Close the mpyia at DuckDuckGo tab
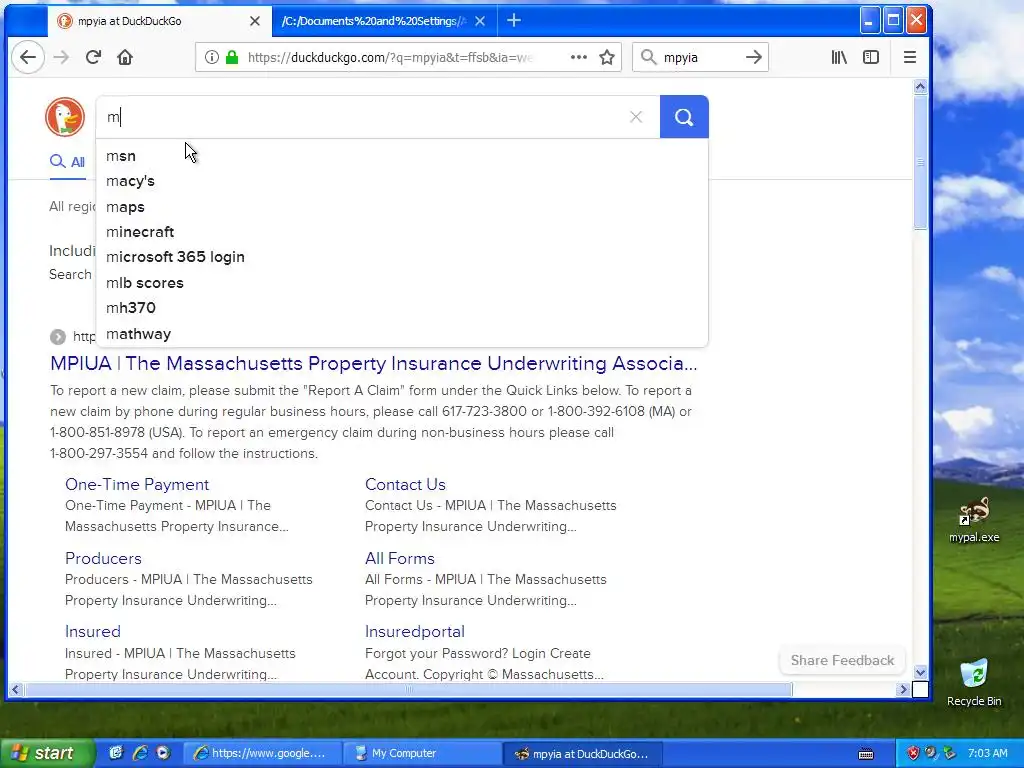The width and height of the screenshot is (1024, 768). point(255,21)
